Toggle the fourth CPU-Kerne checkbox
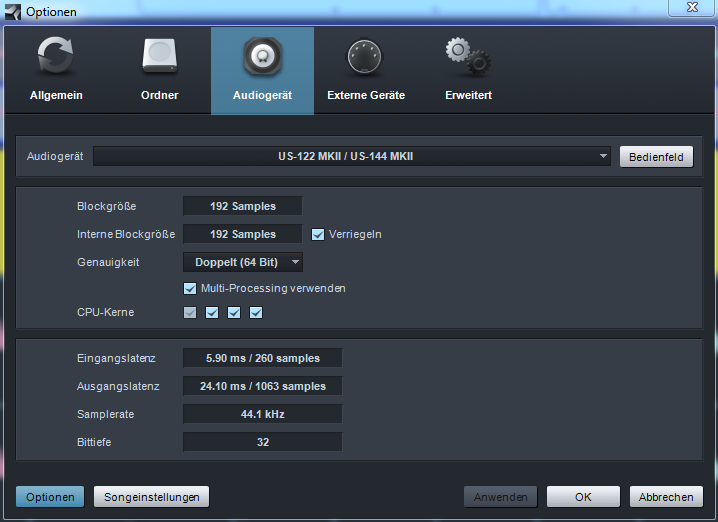Image resolution: width=718 pixels, height=522 pixels. click(x=256, y=313)
